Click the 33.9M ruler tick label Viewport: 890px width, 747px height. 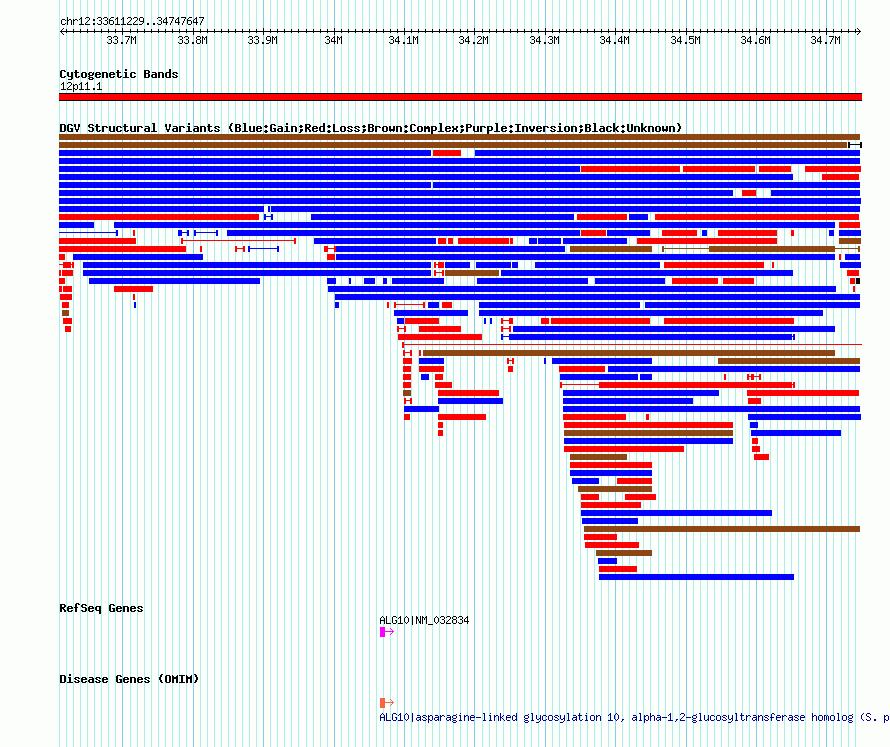coord(263,40)
